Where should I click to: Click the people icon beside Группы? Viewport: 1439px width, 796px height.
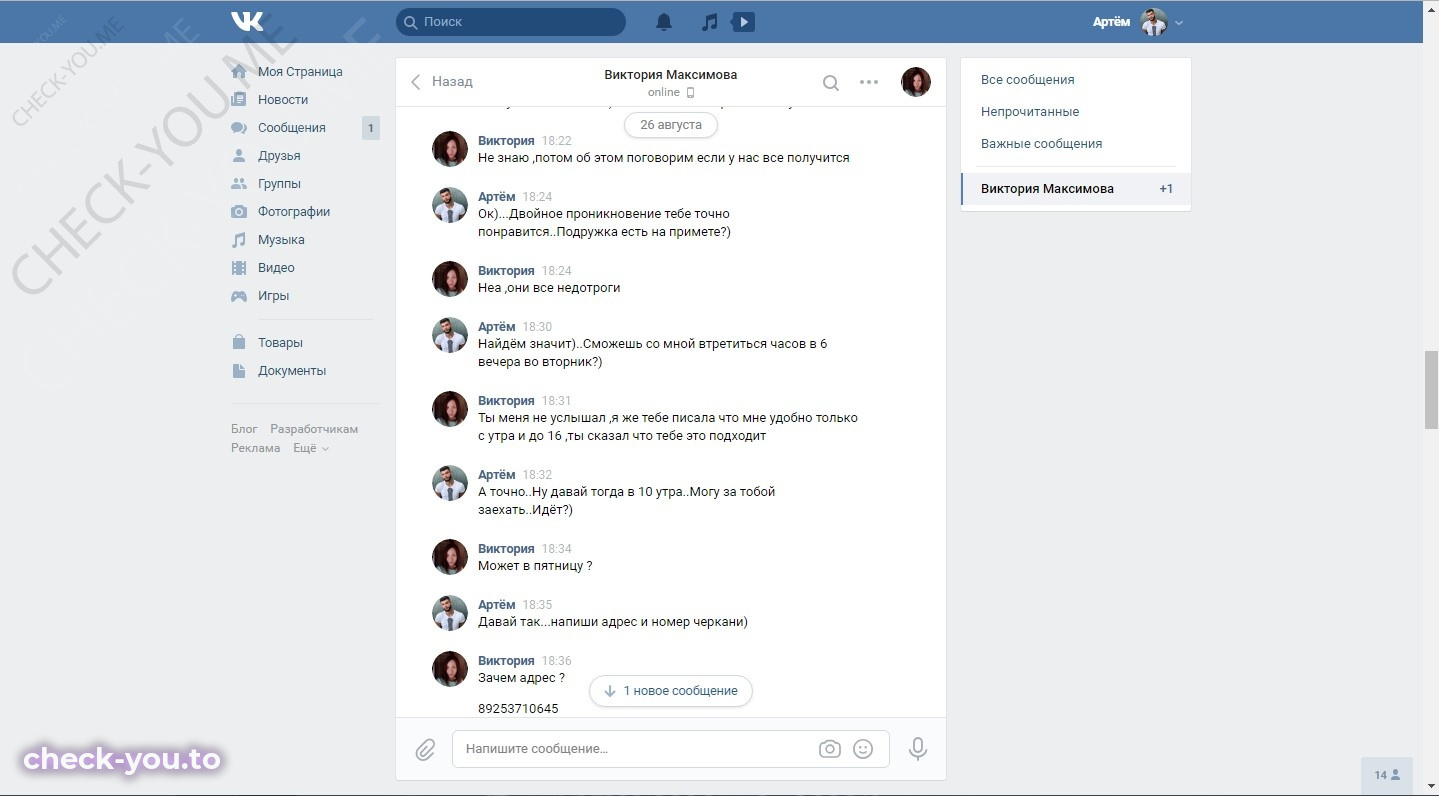pyautogui.click(x=239, y=184)
